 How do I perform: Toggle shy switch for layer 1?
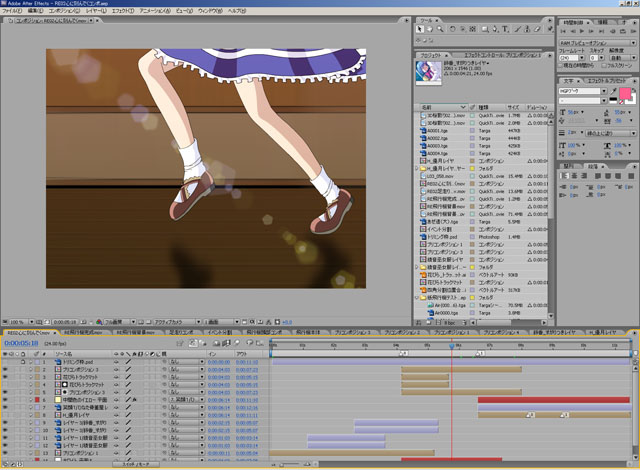pyautogui.click(x=117, y=362)
